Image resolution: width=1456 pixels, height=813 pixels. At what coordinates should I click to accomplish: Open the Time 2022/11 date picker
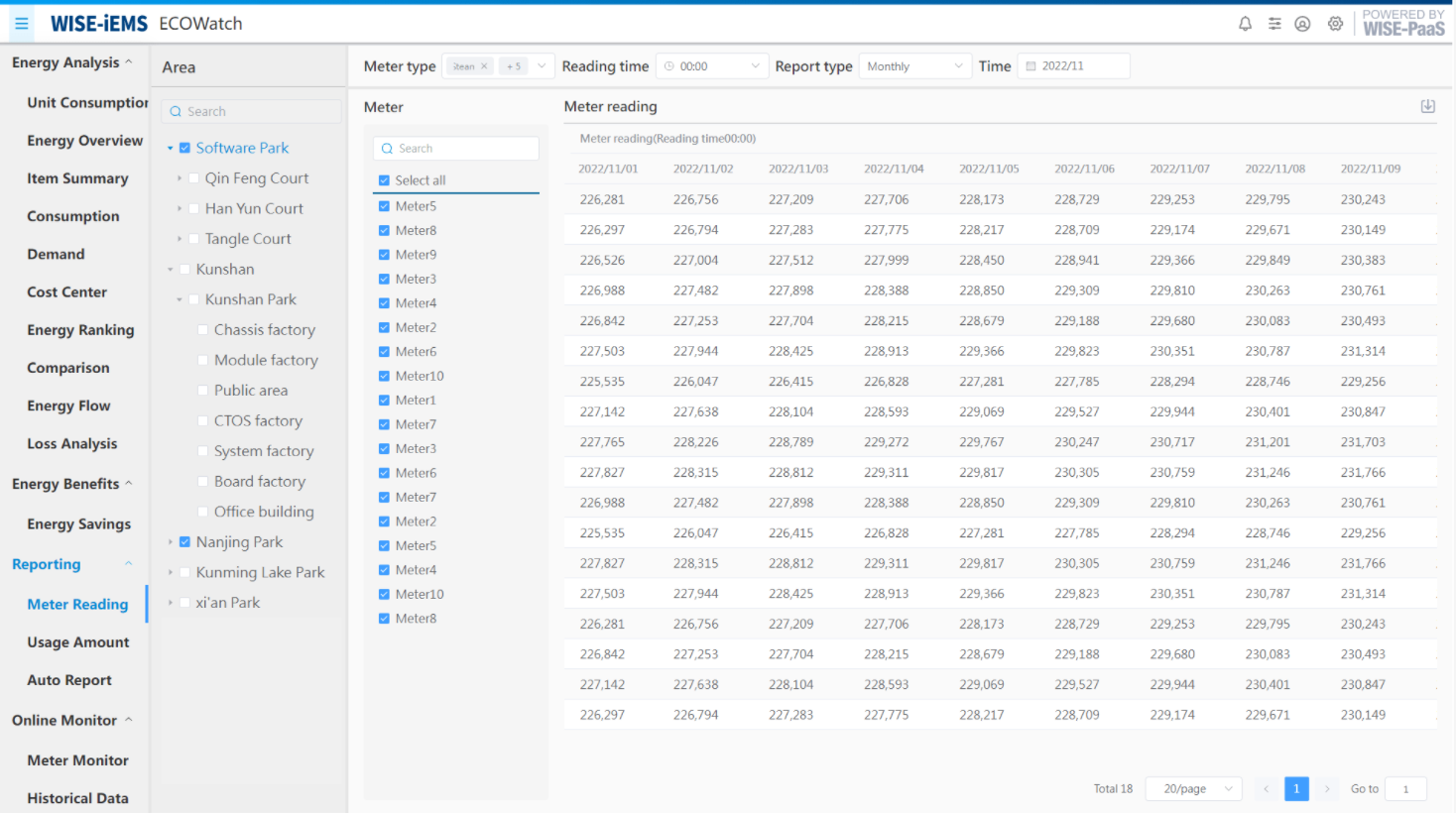pos(1073,66)
